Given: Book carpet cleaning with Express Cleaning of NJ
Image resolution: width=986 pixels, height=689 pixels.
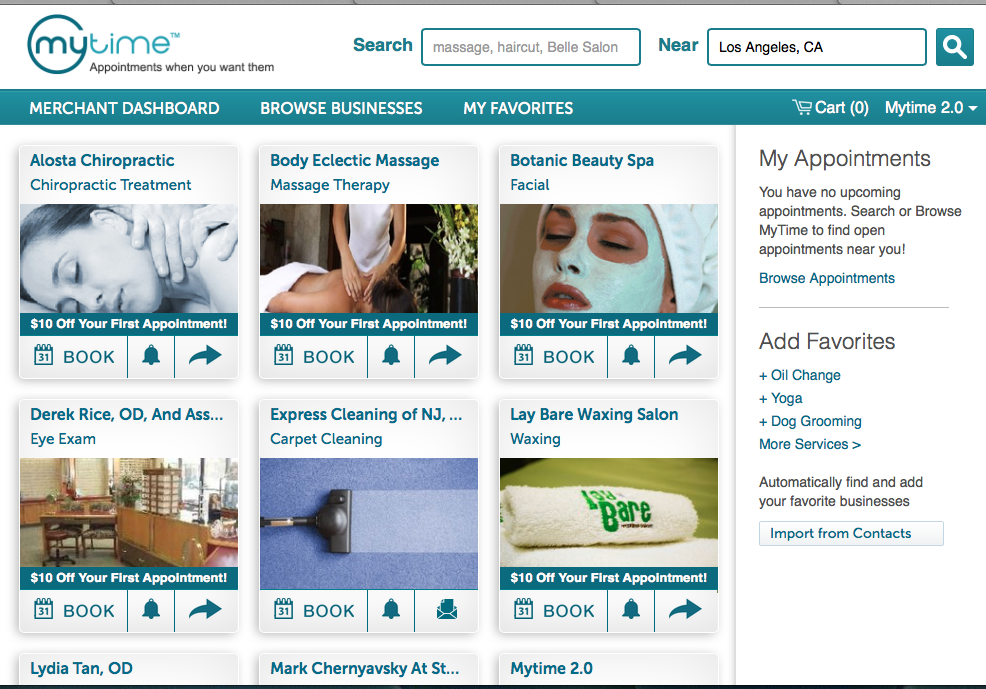Looking at the screenshot, I should (314, 610).
